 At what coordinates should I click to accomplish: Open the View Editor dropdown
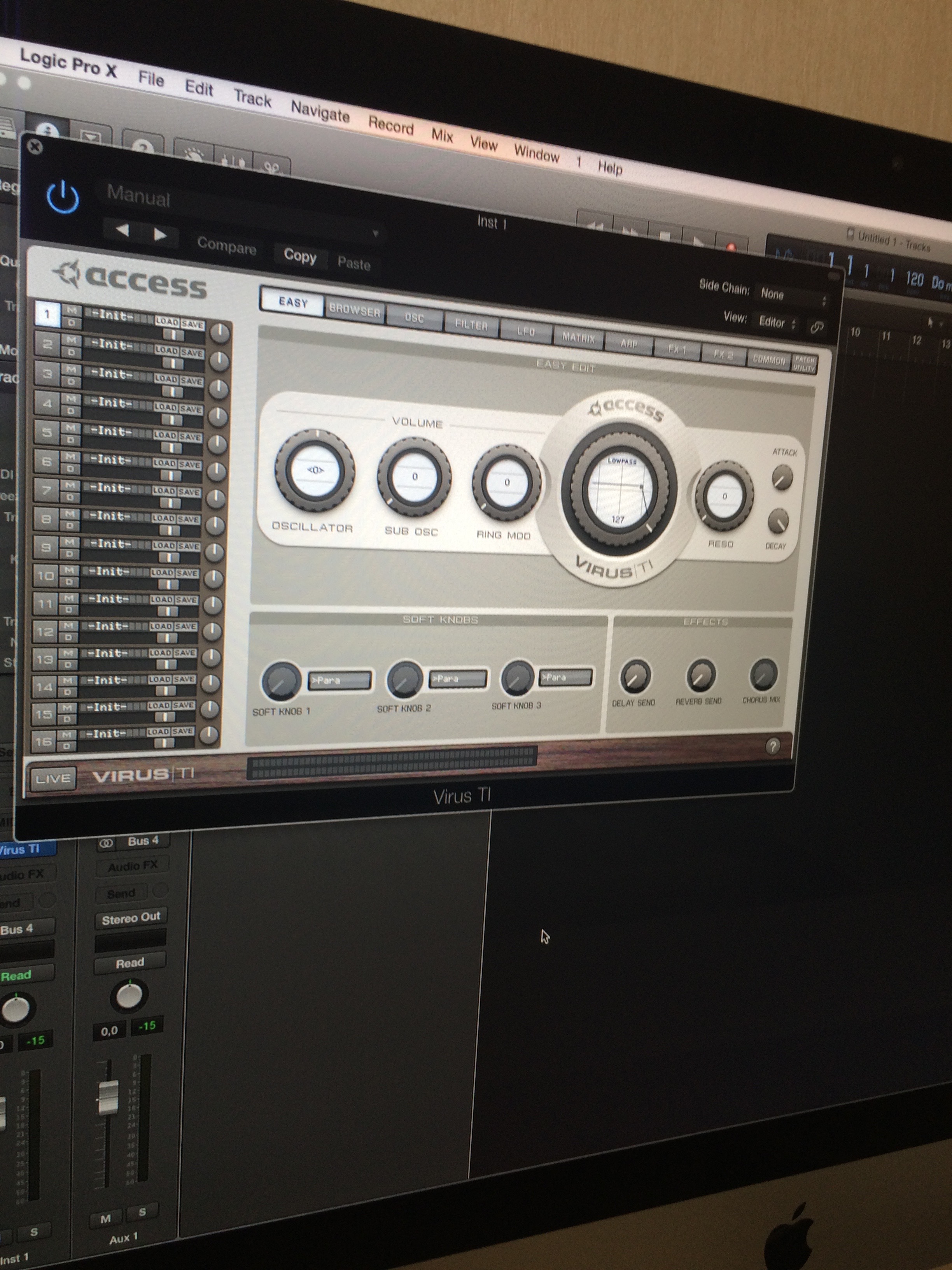(x=777, y=323)
